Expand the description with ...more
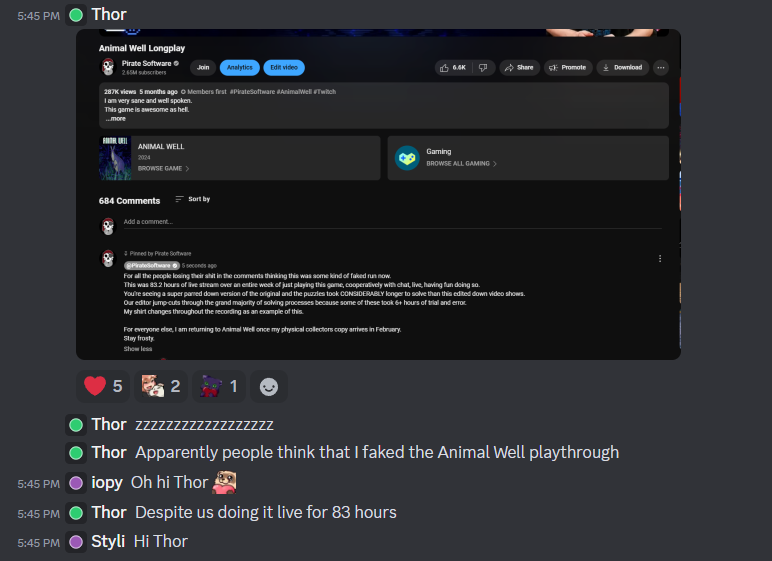Screen dimensions: 772x561 [x=115, y=119]
